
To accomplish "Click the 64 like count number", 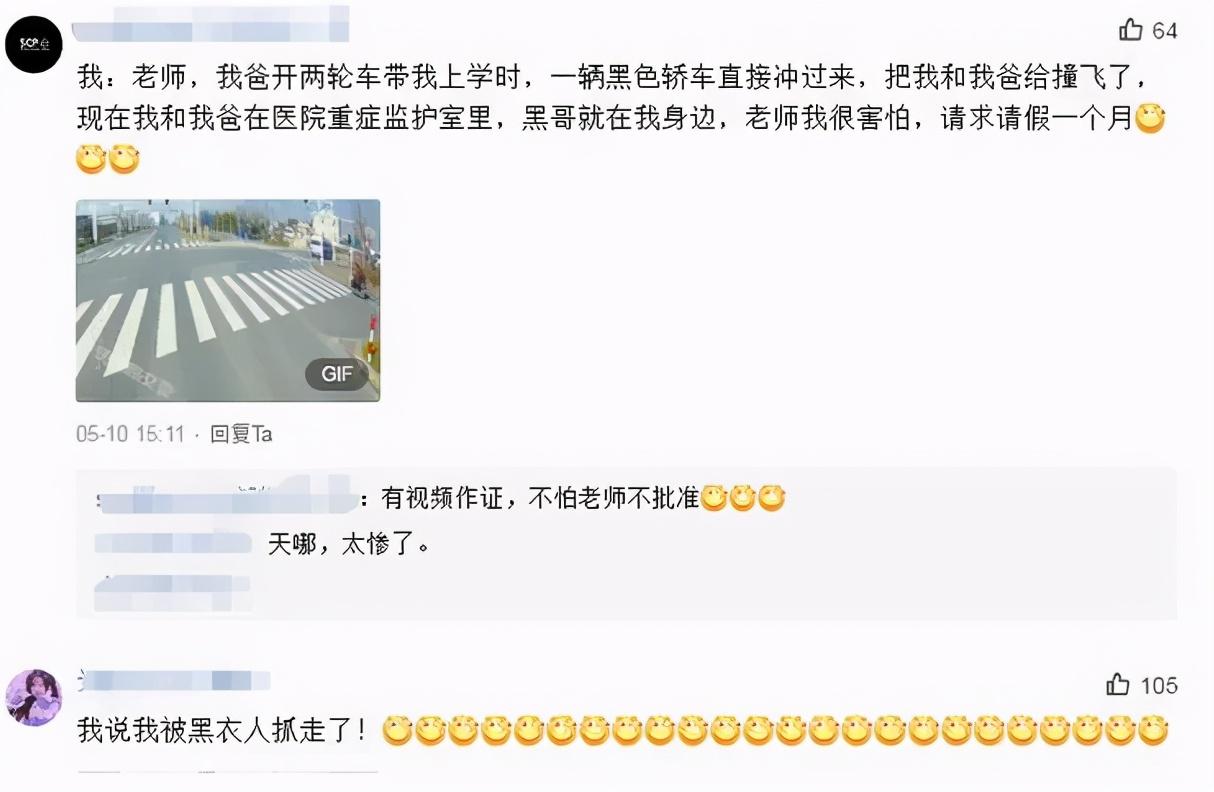I will pyautogui.click(x=1165, y=31).
